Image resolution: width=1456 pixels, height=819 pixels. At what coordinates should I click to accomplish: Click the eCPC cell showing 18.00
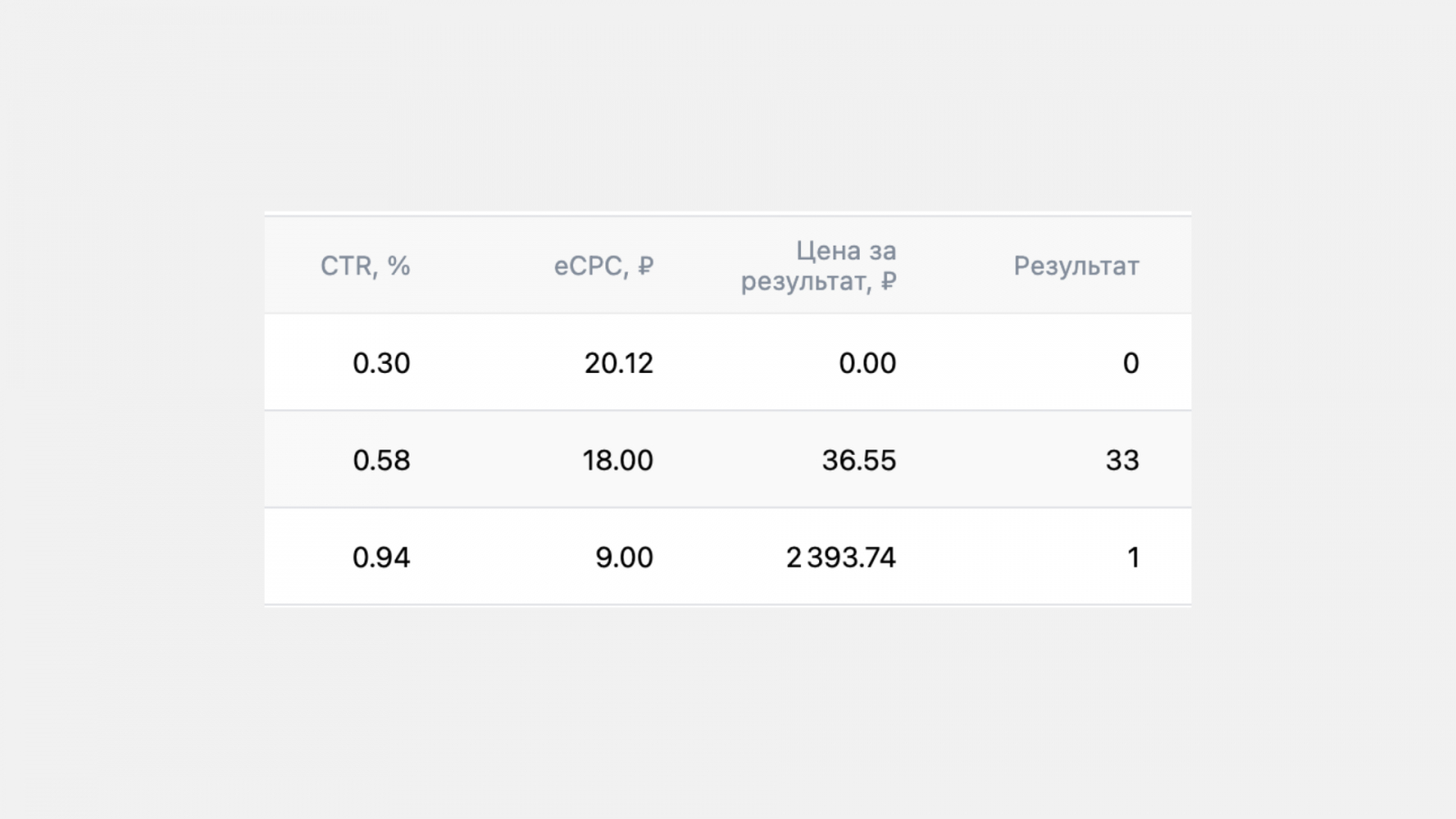point(618,460)
